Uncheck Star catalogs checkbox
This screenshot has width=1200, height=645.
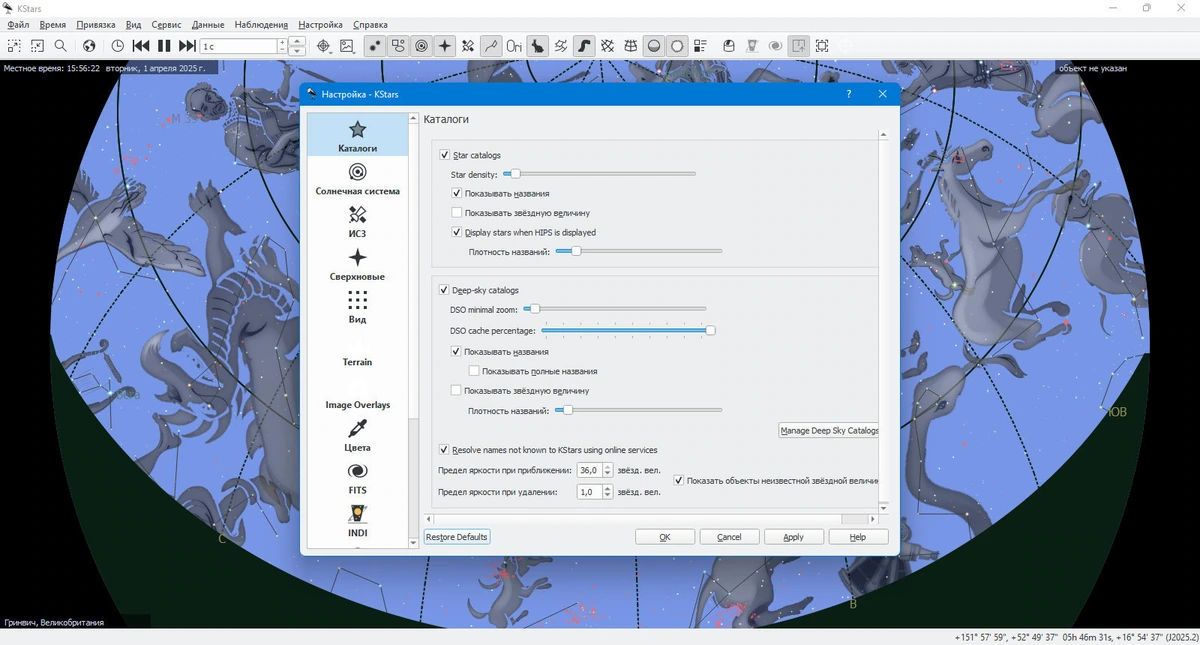tap(445, 155)
